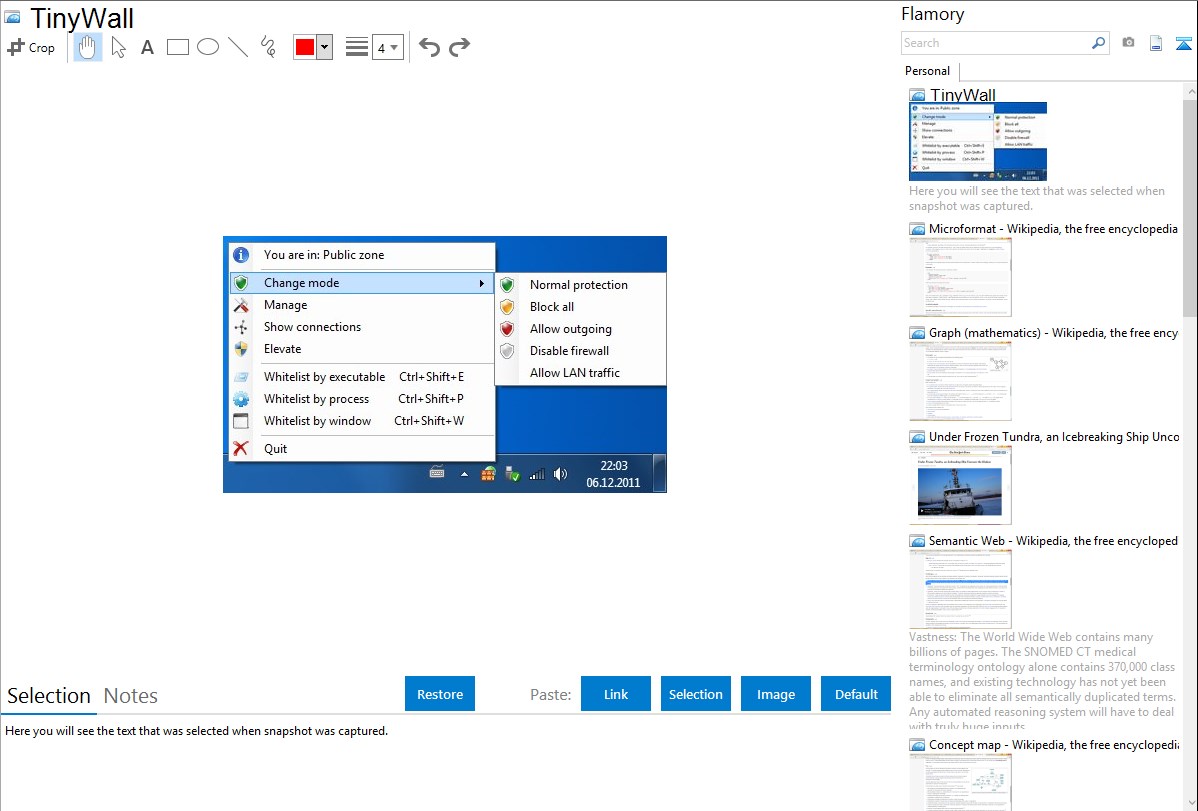Pick the ellipse shape tool

pyautogui.click(x=207, y=47)
